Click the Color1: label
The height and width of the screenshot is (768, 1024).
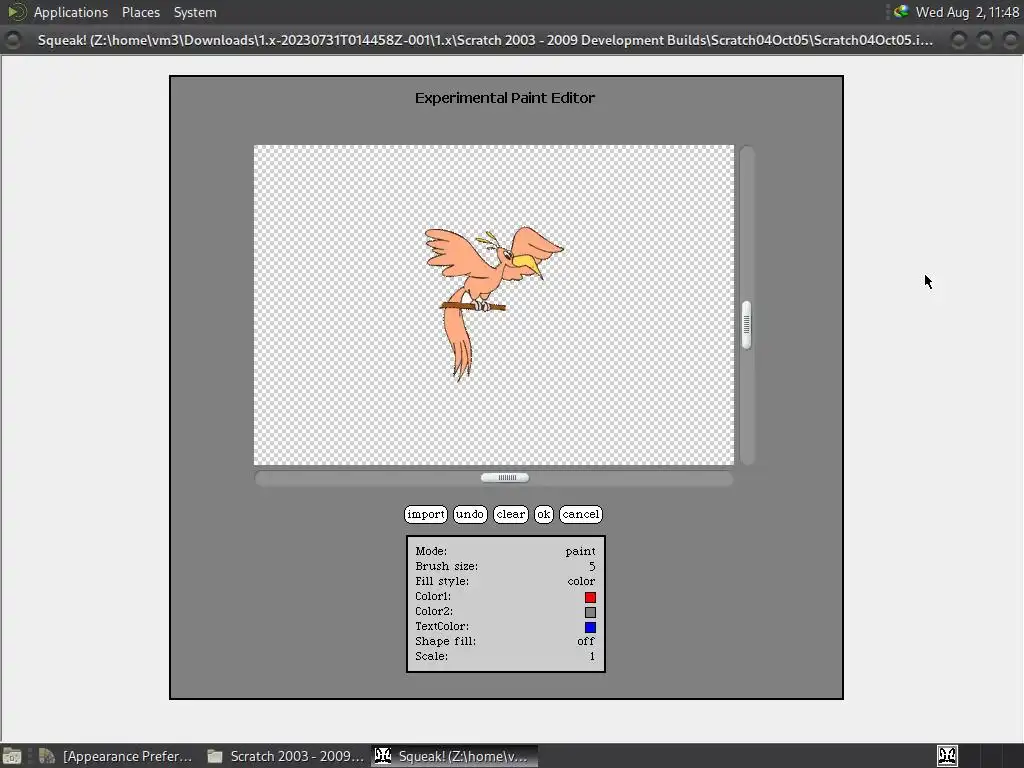pos(433,596)
